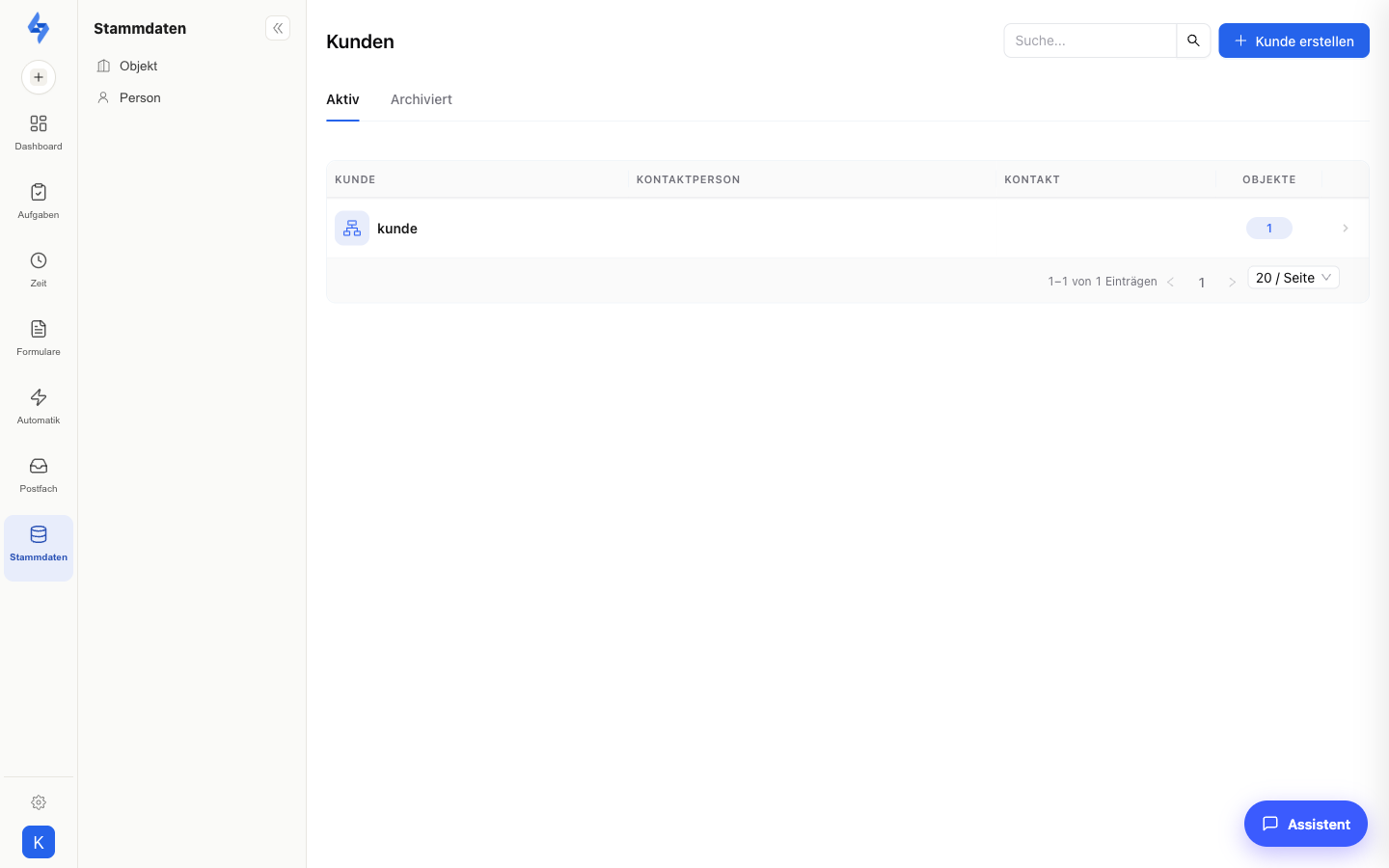This screenshot has width=1389, height=868.
Task: Focus the Suche search field
Action: coord(1090,41)
